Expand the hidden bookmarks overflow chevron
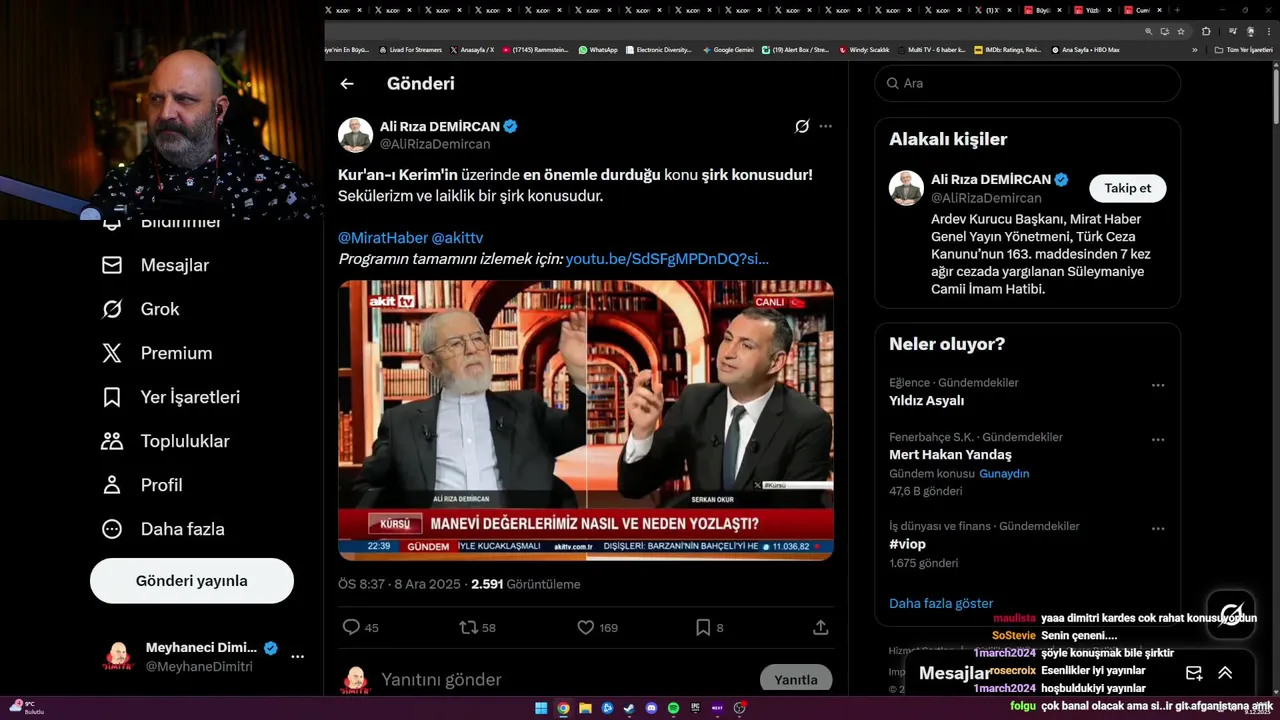1280x720 pixels. (x=1194, y=49)
